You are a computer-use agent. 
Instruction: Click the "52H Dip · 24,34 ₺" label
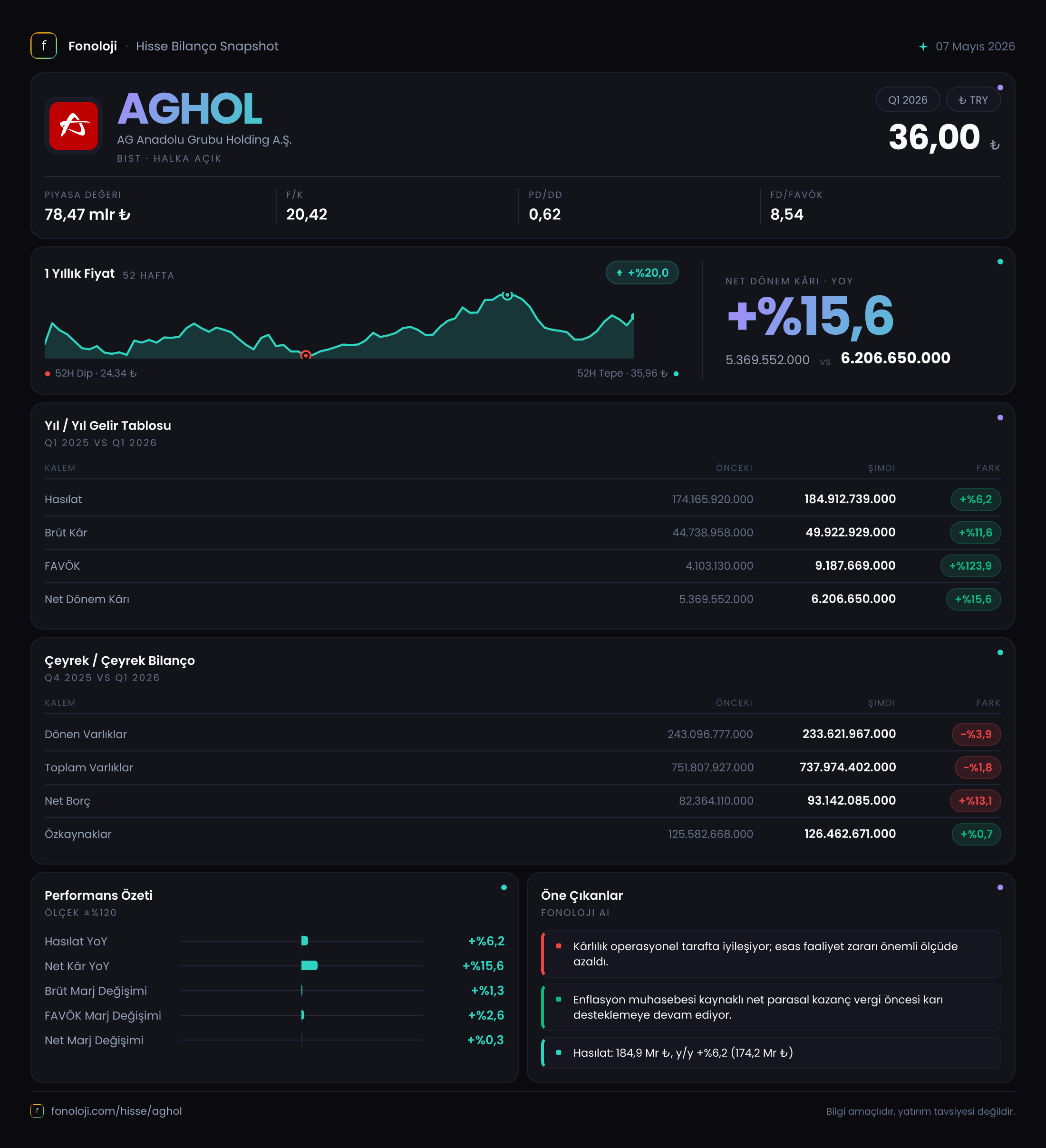96,374
